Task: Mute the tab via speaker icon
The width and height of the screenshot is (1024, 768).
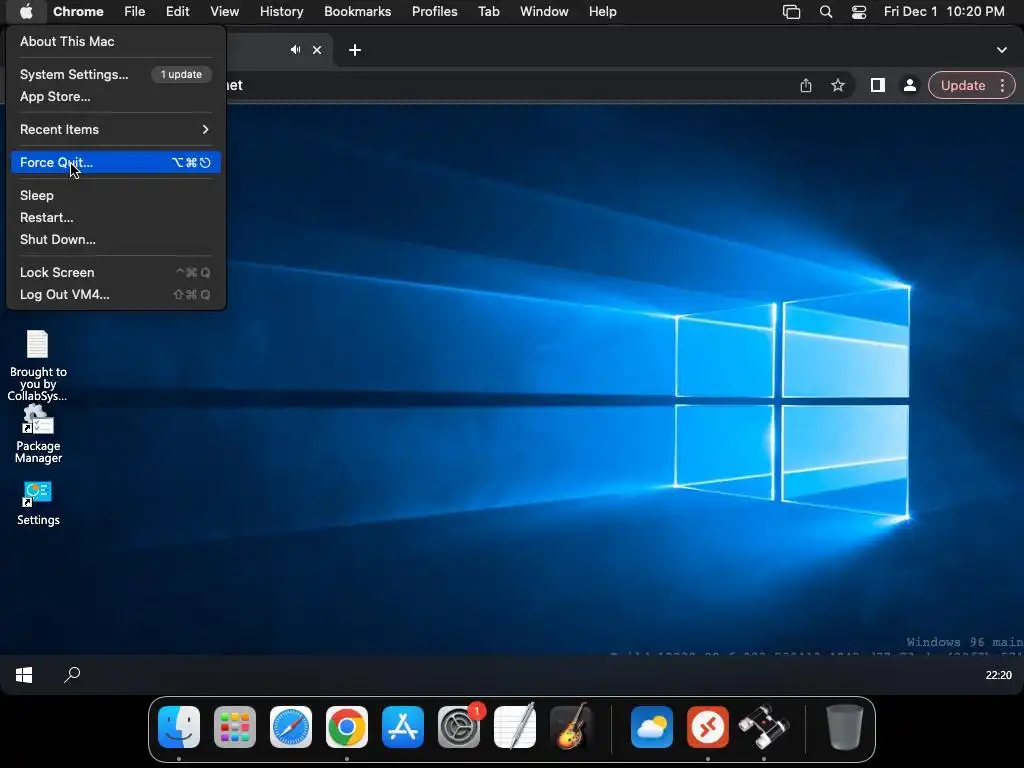Action: tap(296, 50)
